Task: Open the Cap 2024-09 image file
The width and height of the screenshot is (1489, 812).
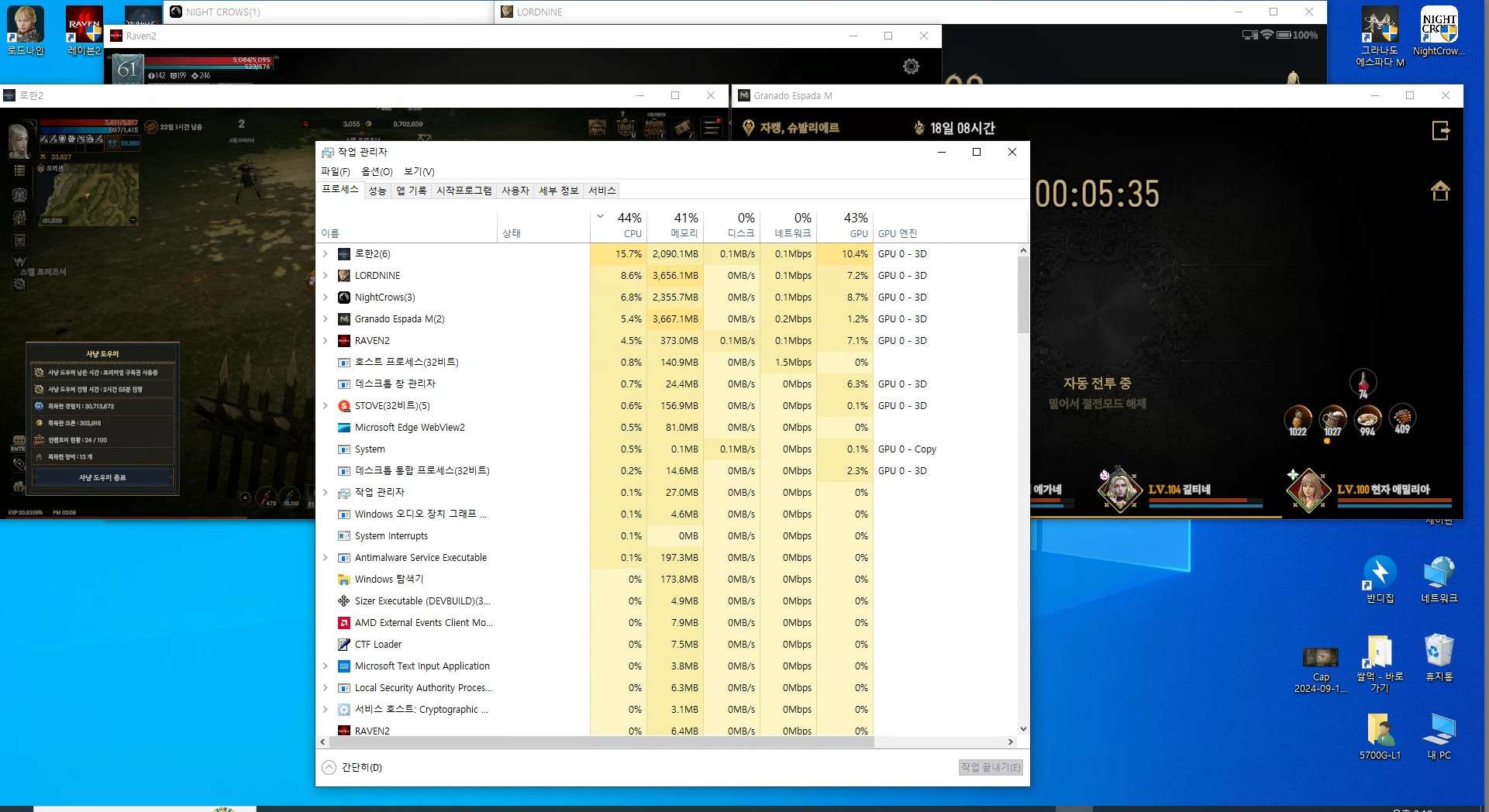Action: click(1321, 669)
